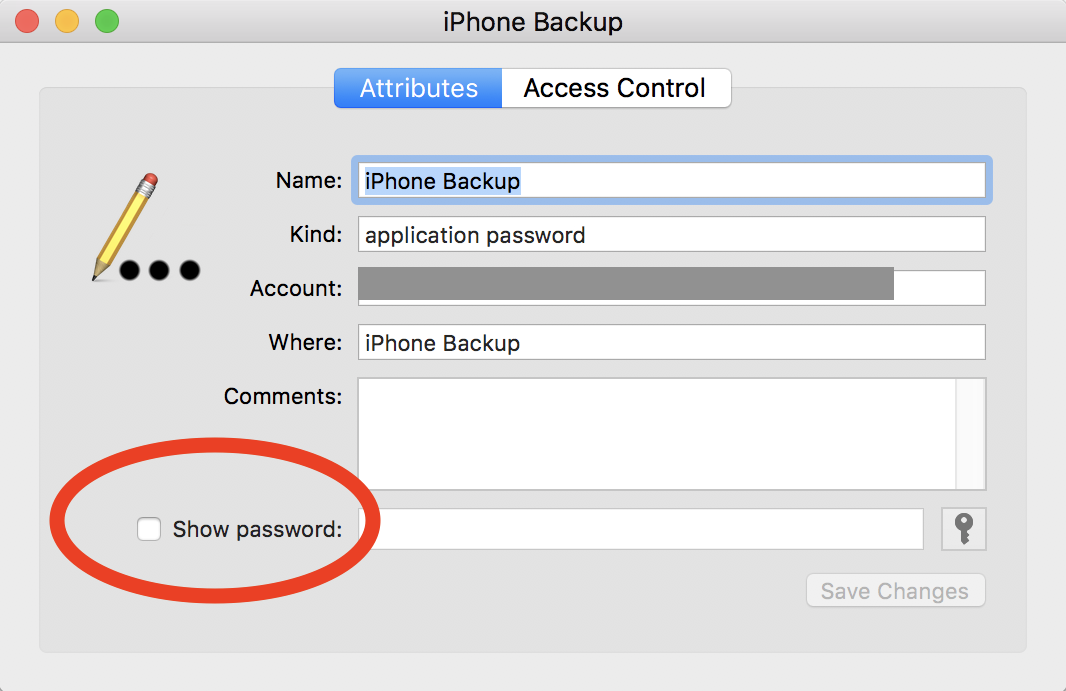Click the "Name:" field label
The width and height of the screenshot is (1066, 691).
coord(309,180)
